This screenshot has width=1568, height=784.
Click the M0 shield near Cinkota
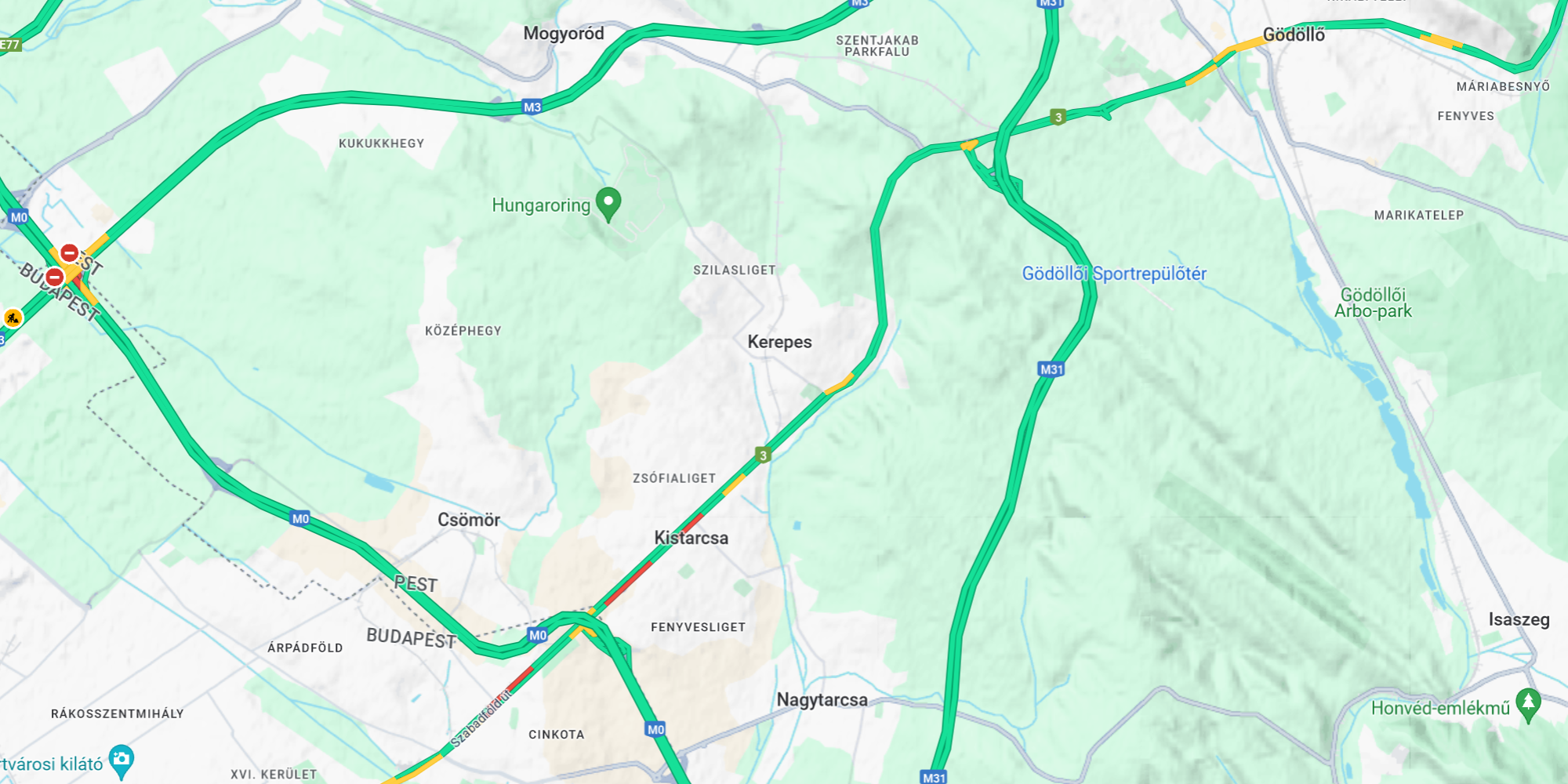[x=656, y=729]
